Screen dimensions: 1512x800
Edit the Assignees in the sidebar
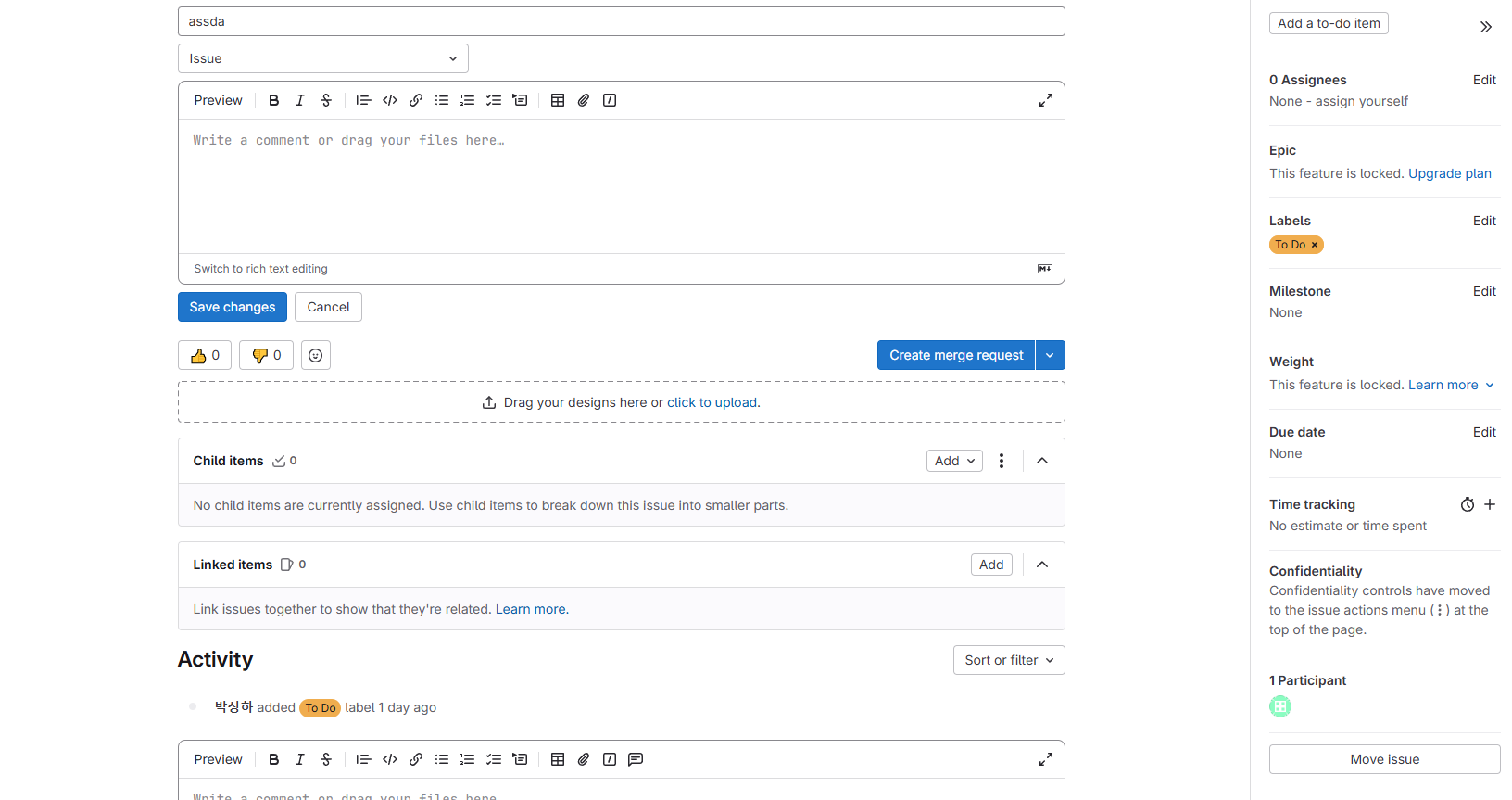tap(1484, 80)
